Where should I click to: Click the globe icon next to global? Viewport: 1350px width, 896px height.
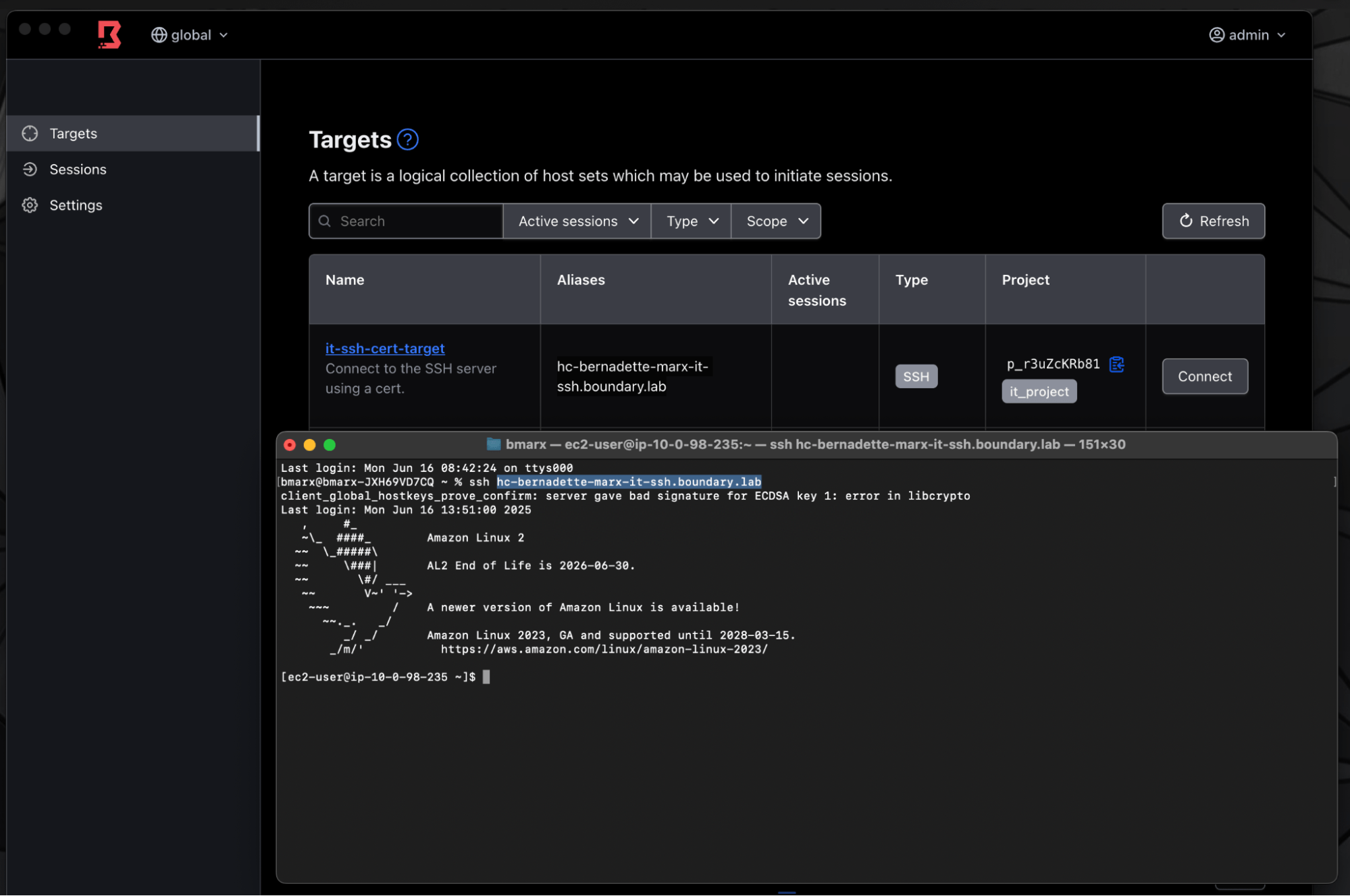click(159, 34)
